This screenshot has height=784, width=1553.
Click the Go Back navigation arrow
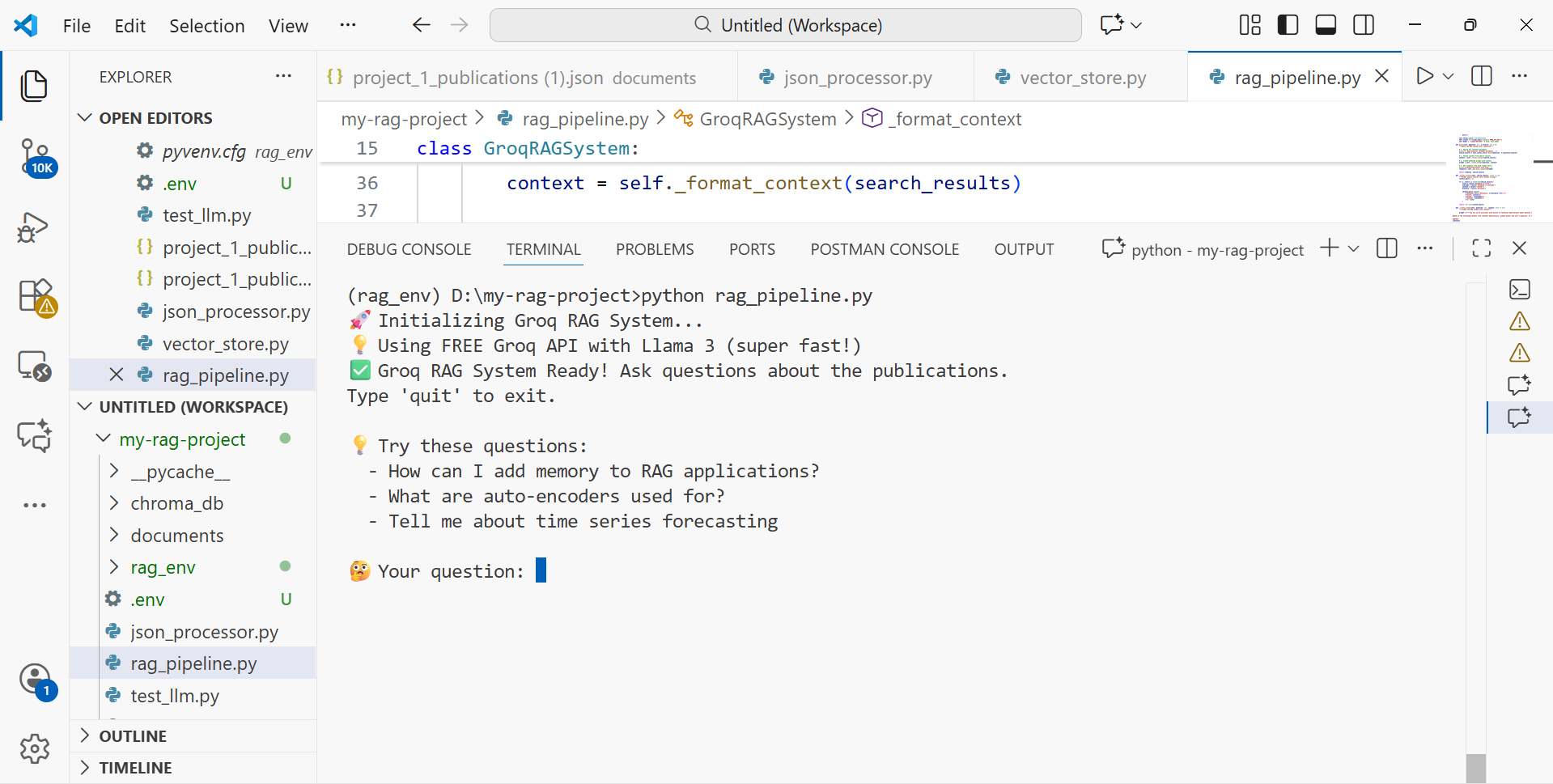421,24
